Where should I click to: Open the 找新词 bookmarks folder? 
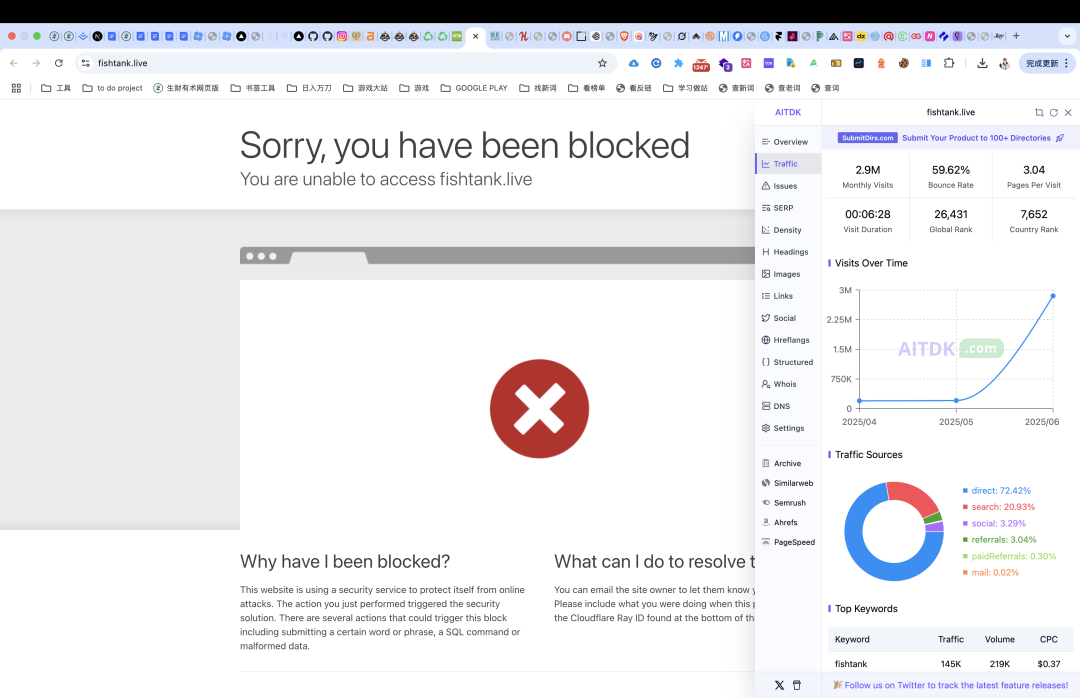[538, 88]
